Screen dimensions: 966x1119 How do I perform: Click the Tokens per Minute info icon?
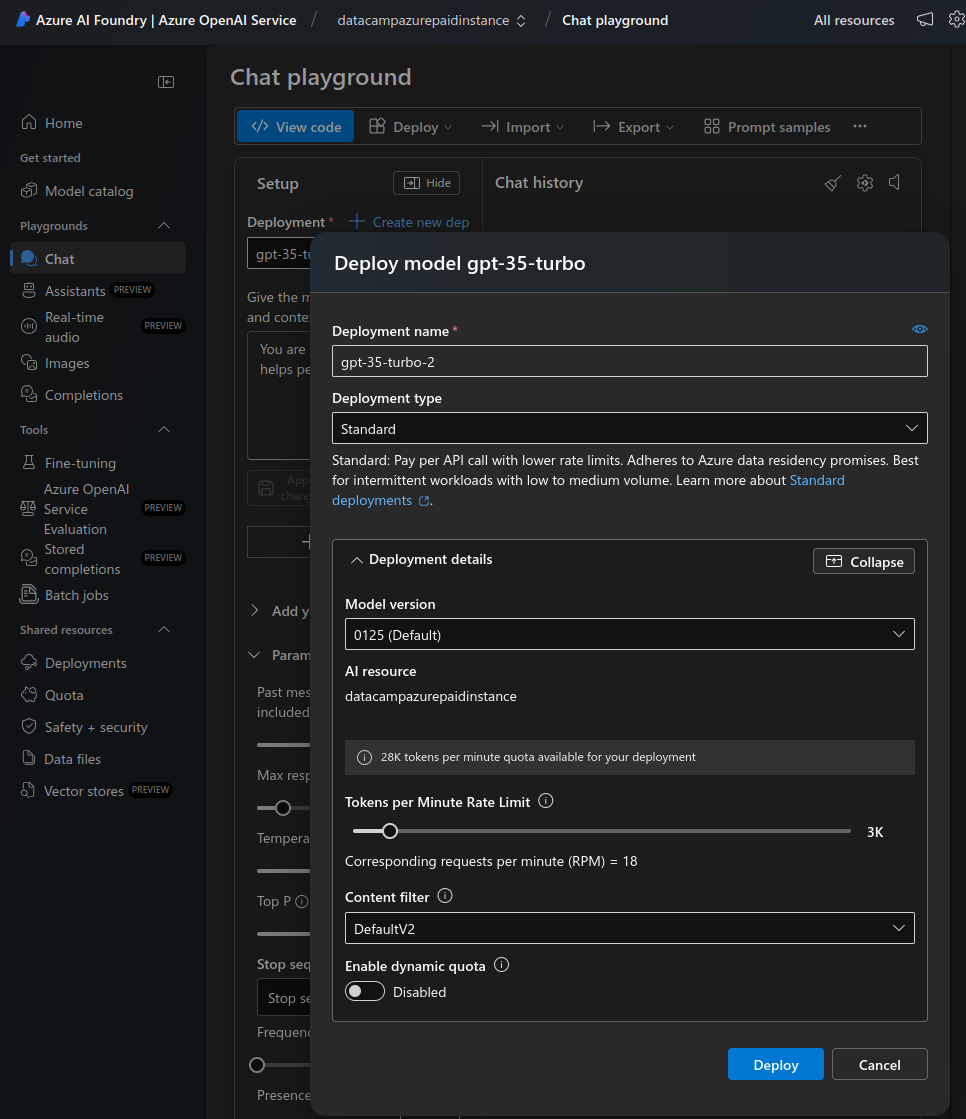click(546, 801)
